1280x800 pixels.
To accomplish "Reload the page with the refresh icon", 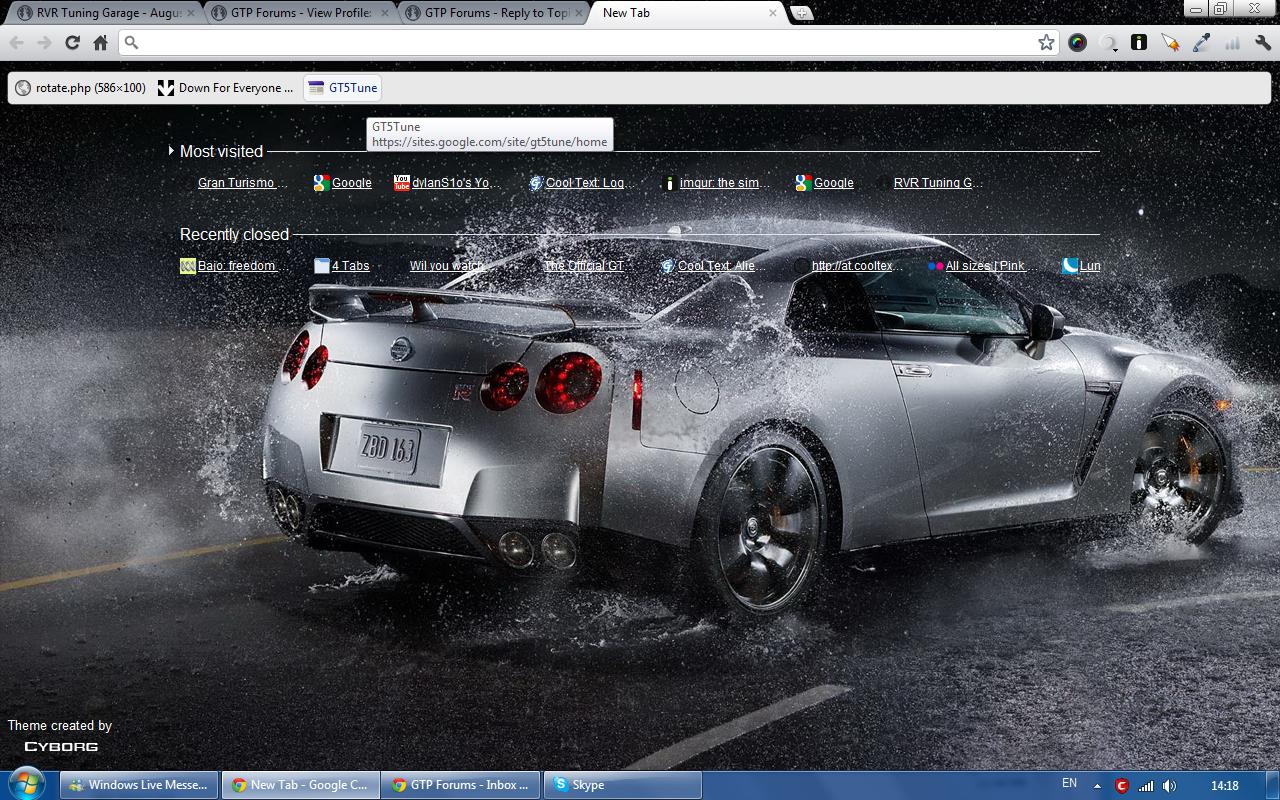I will tap(72, 43).
